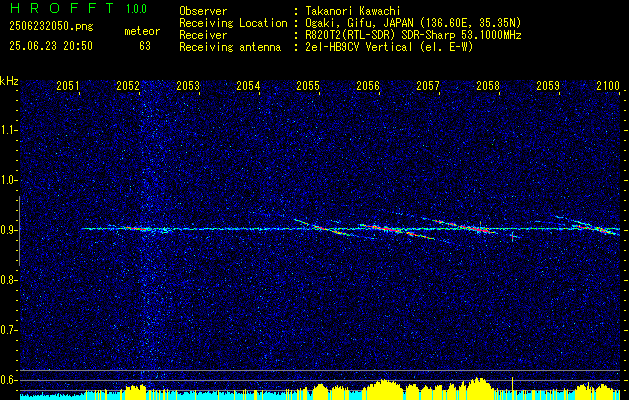Viewport: 629px width, 400px height.
Task: Select the file name 2506232050.png
Action: tap(51, 27)
